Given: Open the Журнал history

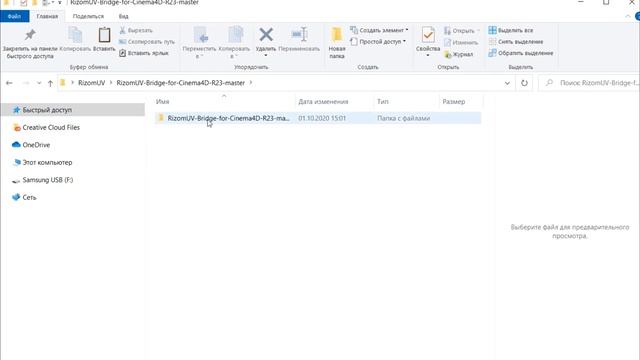Looking at the screenshot, I should click(x=459, y=54).
